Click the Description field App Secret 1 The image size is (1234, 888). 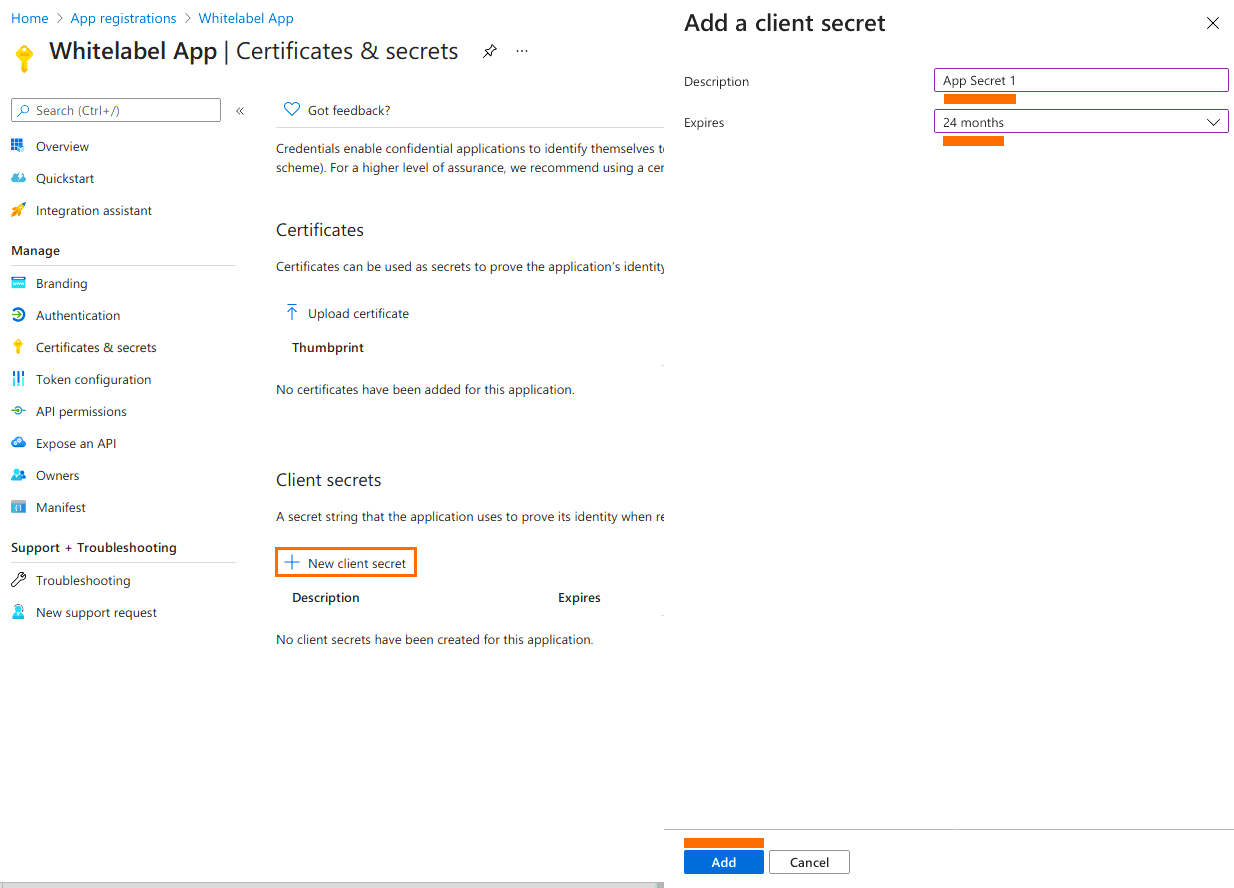[1080, 81]
